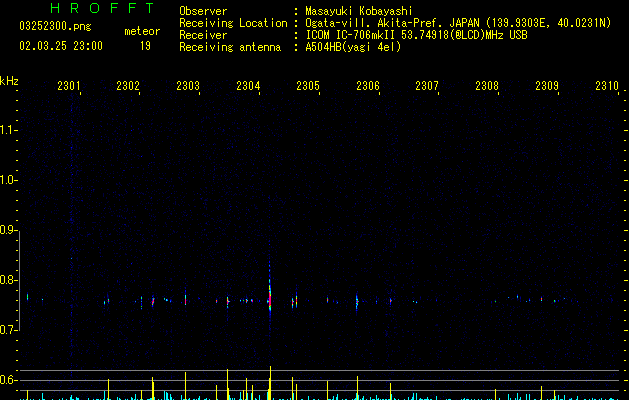Click the 2306 time axis label

367,86
